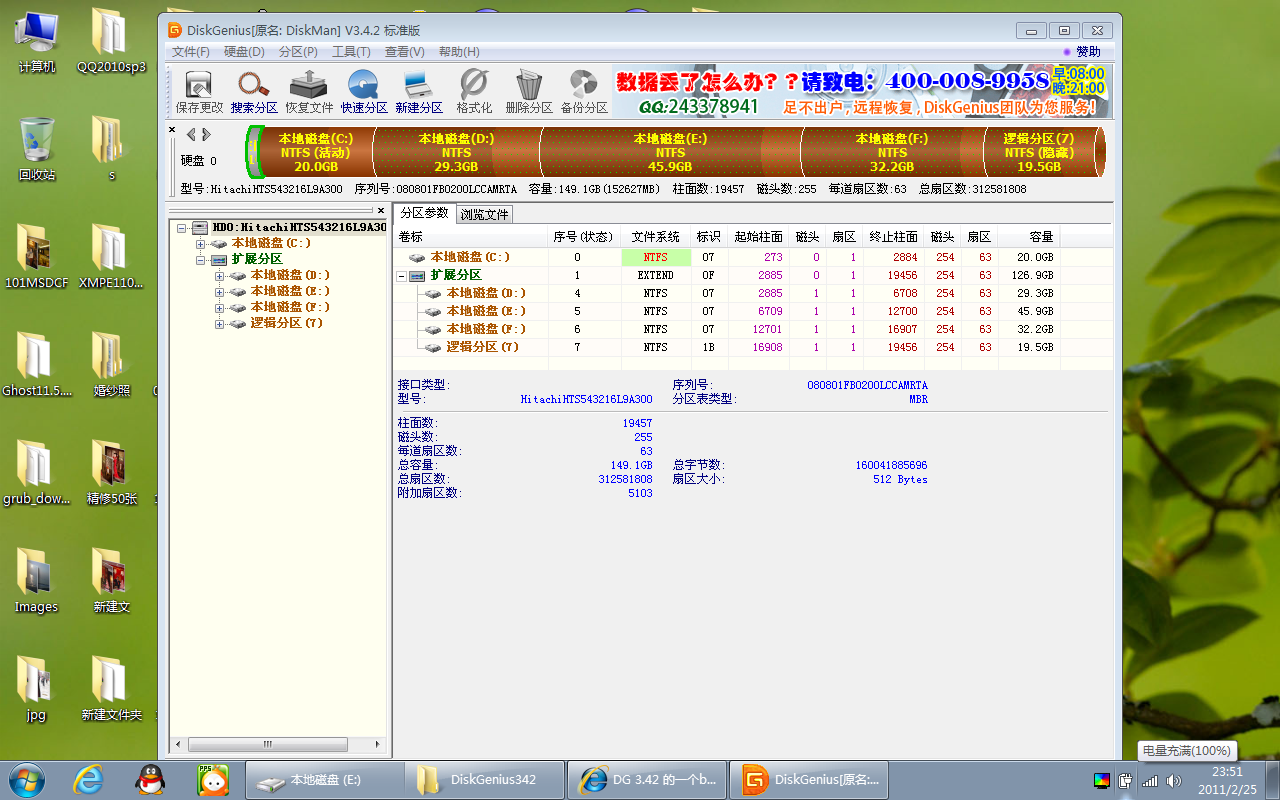Open the Windows Start button
This screenshot has width=1280, height=800.
[x=26, y=779]
